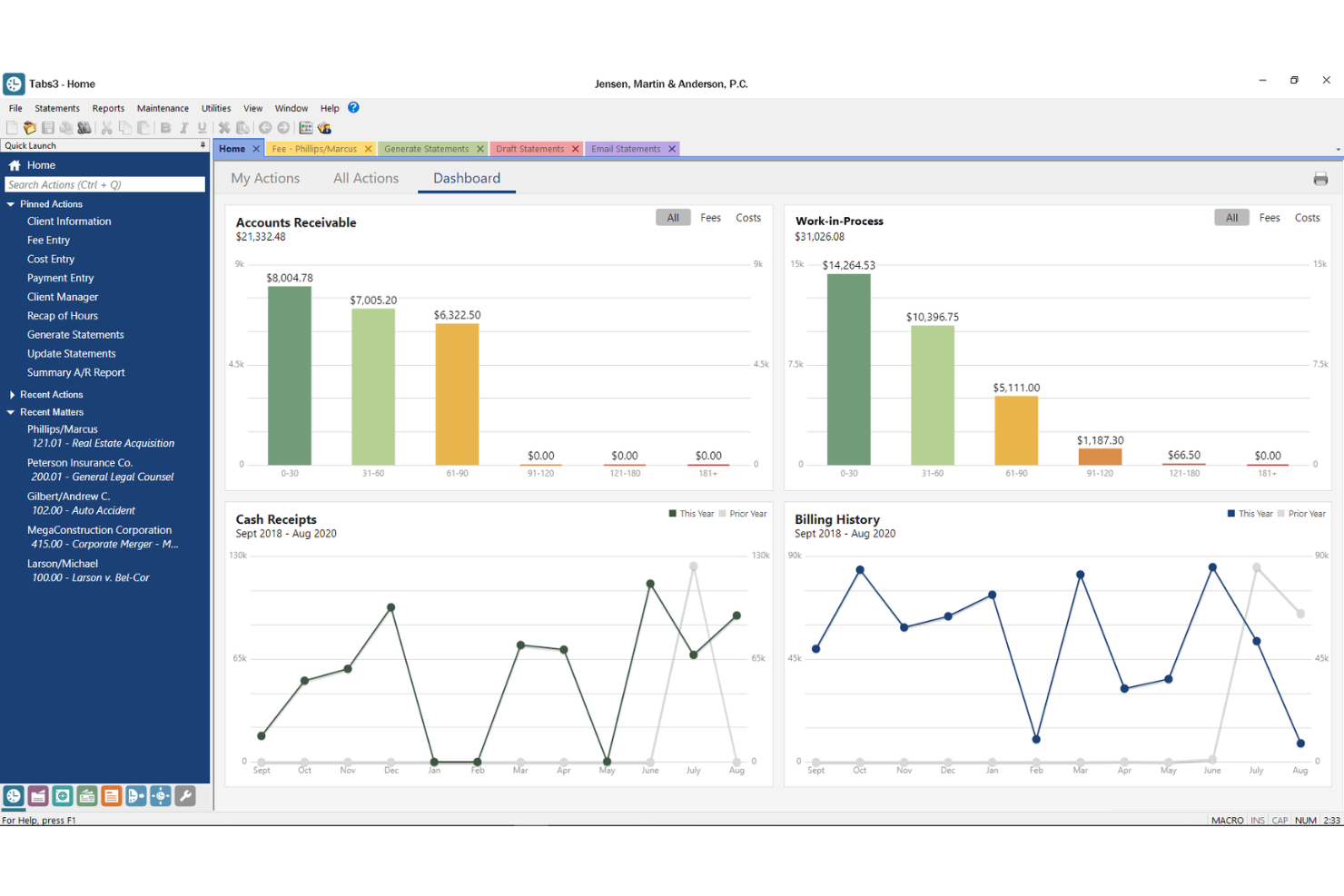Click the teal safe icon in bottom bar

pos(63,796)
